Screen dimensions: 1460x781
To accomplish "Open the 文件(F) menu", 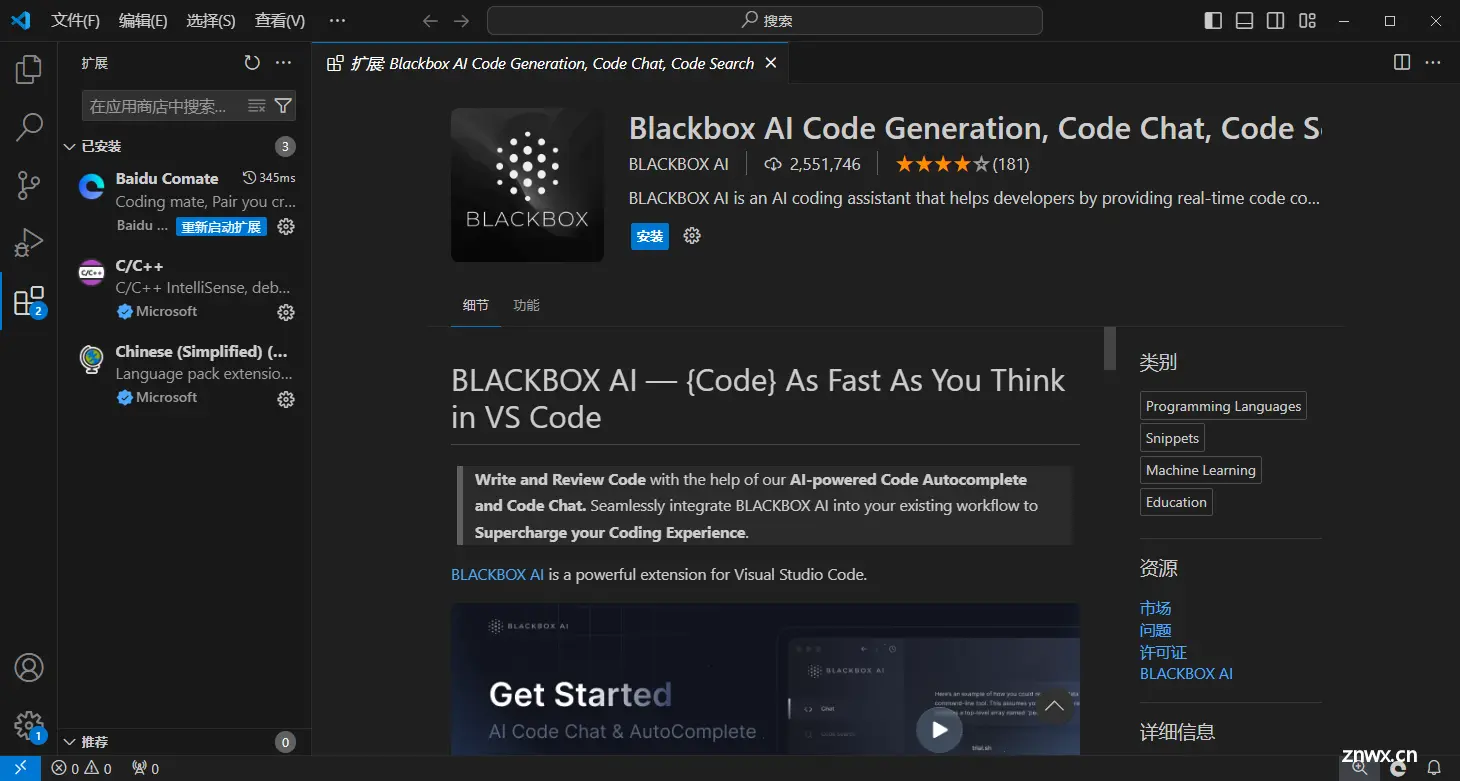I will 76,21.
